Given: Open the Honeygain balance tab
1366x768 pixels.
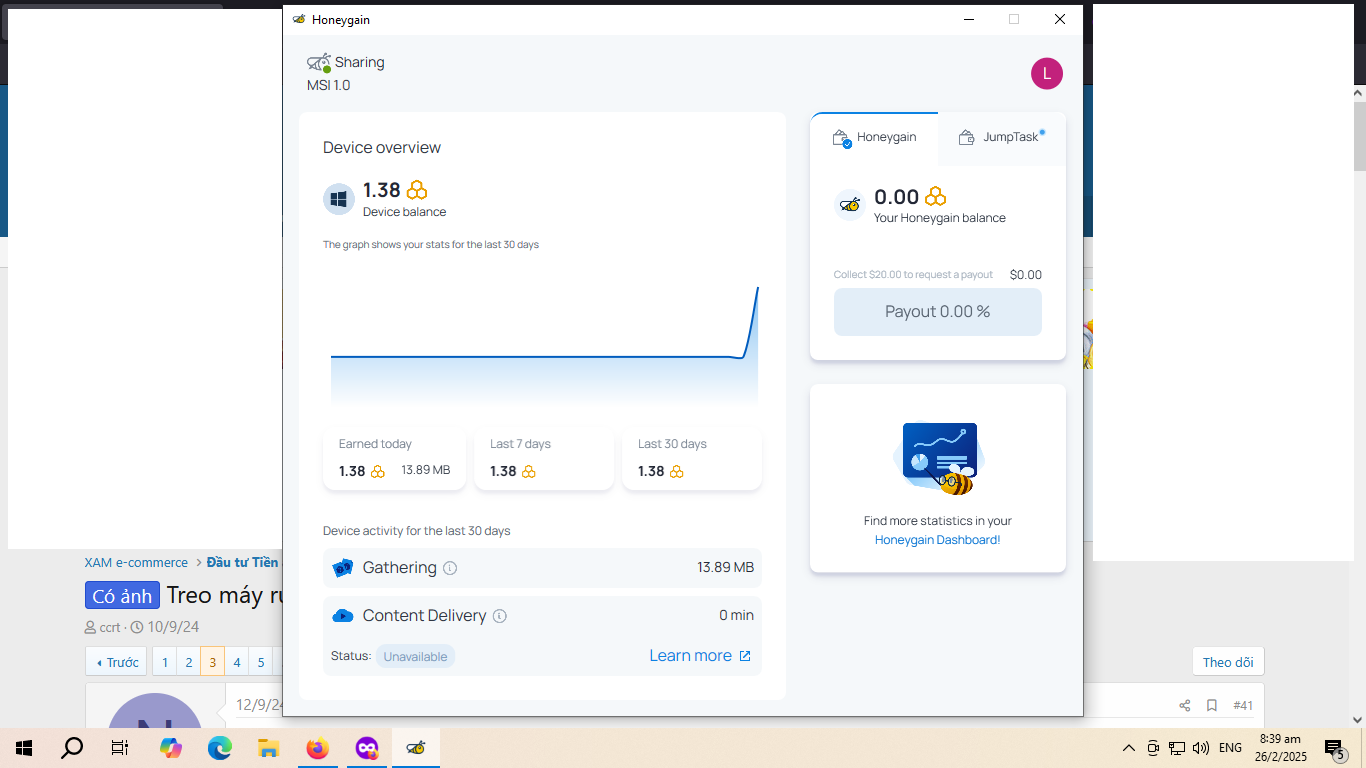Looking at the screenshot, I should coord(874,138).
